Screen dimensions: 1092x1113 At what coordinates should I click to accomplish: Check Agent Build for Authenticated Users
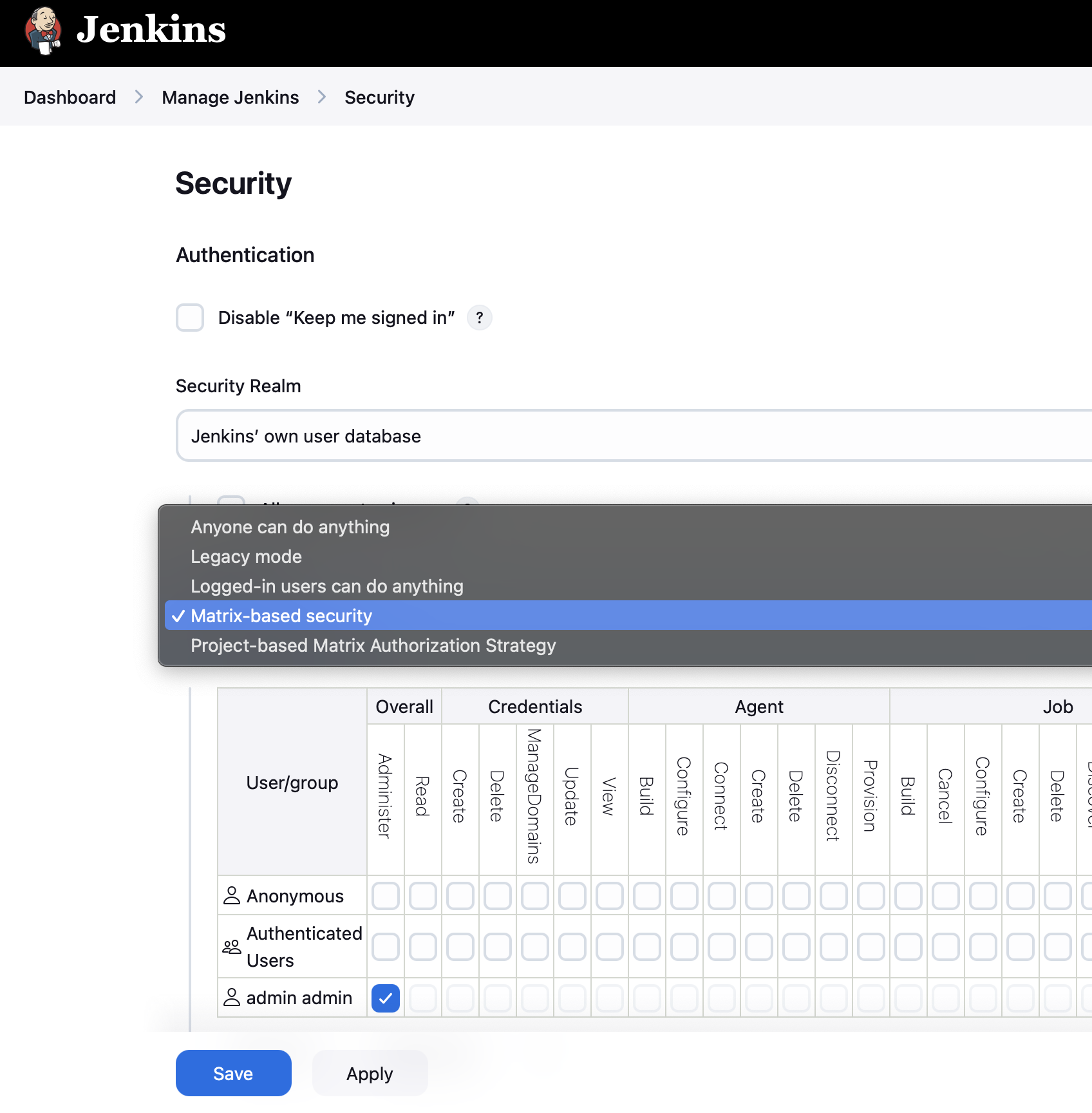[647, 947]
